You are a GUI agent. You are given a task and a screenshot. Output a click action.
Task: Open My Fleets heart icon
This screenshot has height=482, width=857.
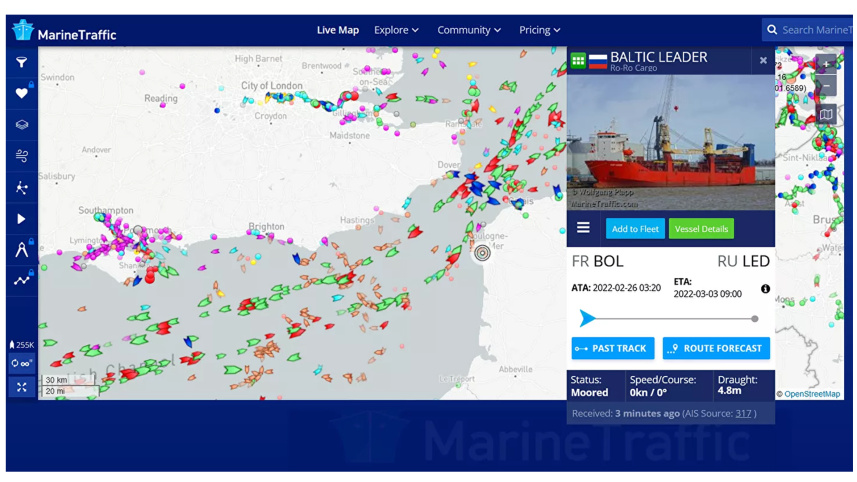21,94
